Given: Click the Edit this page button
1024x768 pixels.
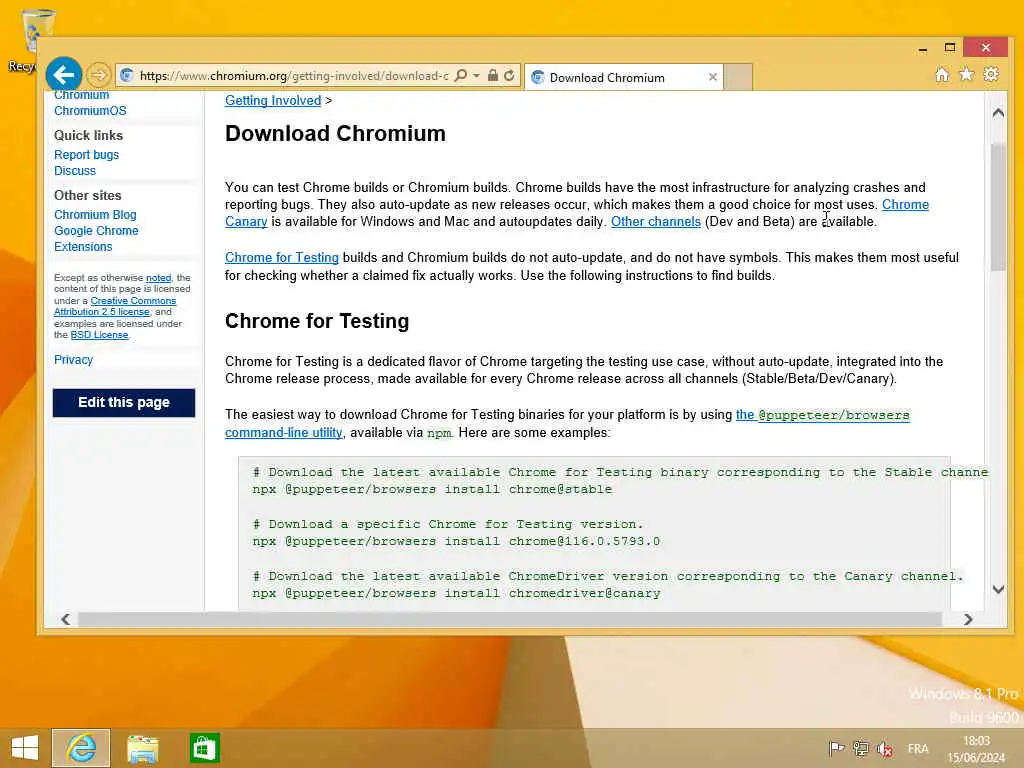Looking at the screenshot, I should point(123,402).
